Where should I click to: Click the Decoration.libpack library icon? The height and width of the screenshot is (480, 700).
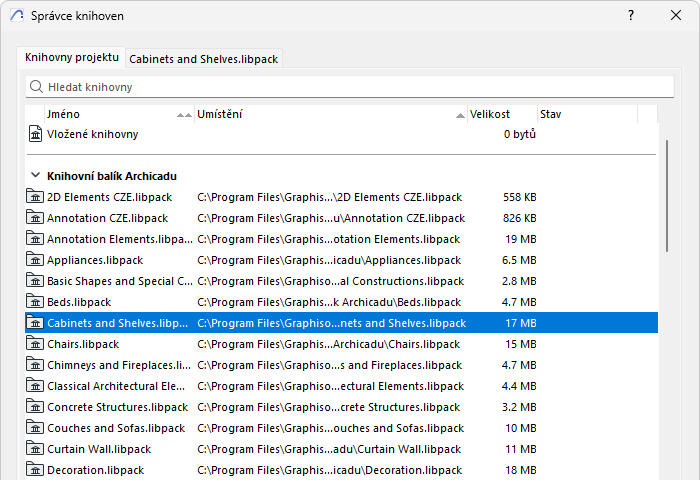(x=35, y=469)
